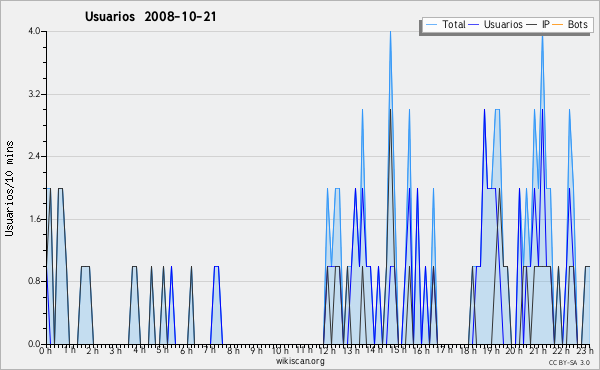Screen dimensions: 600x370
Task: Click the '9 h' x-axis label
Action: [256, 350]
